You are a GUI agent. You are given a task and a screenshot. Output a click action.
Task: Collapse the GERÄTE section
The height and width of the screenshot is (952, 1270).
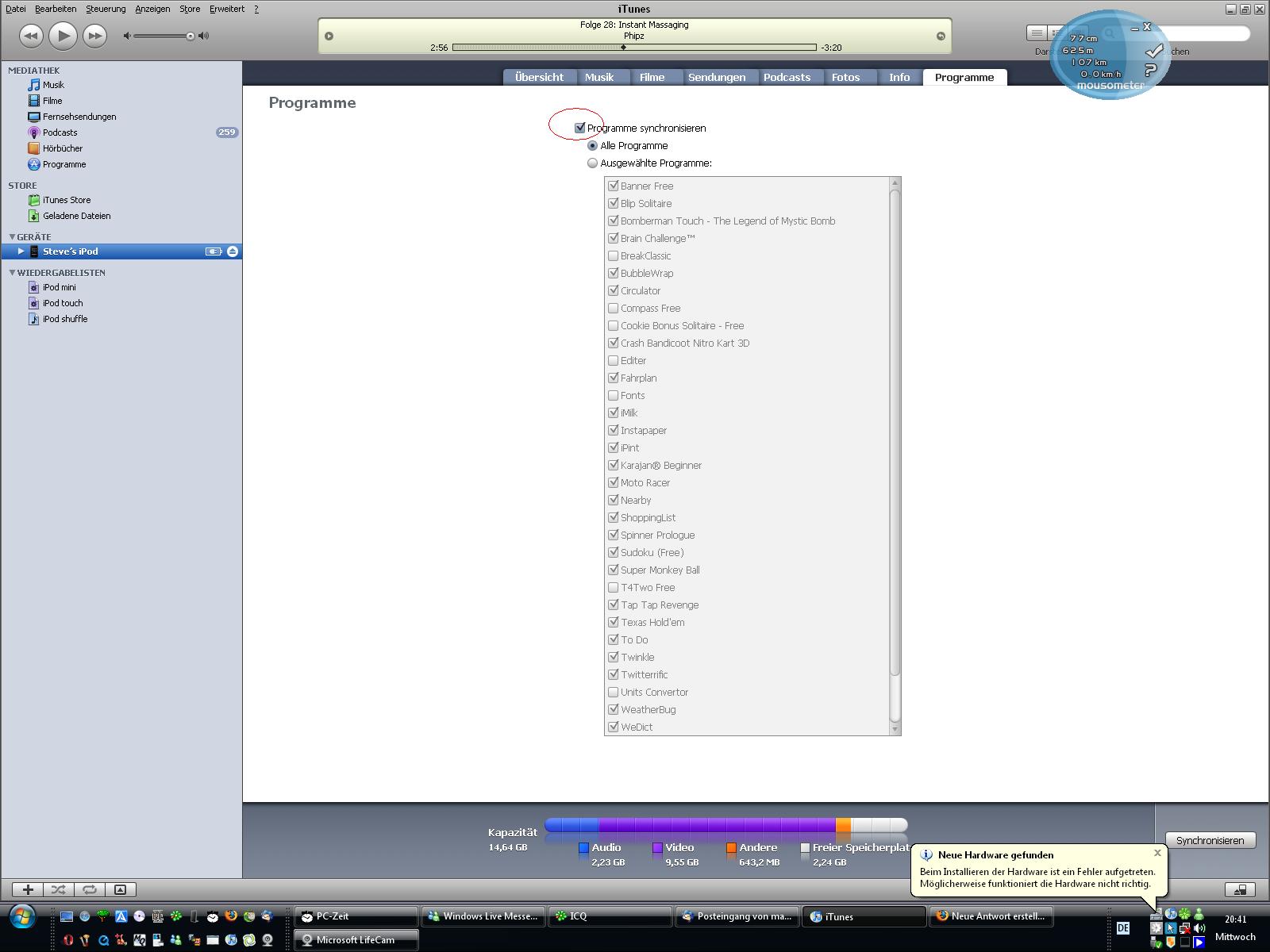[12, 236]
